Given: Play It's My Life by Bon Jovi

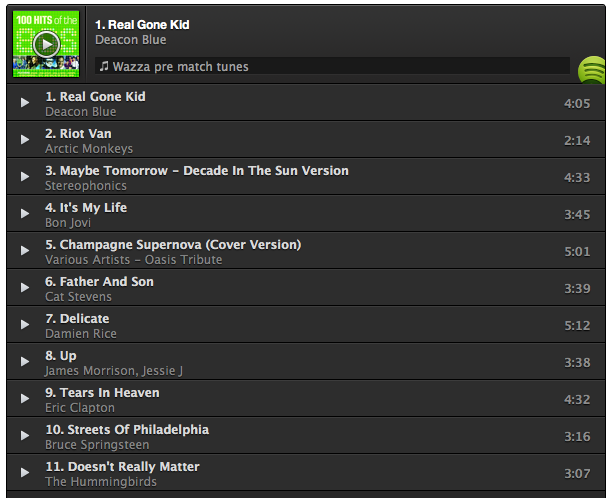Looking at the screenshot, I should [25, 215].
